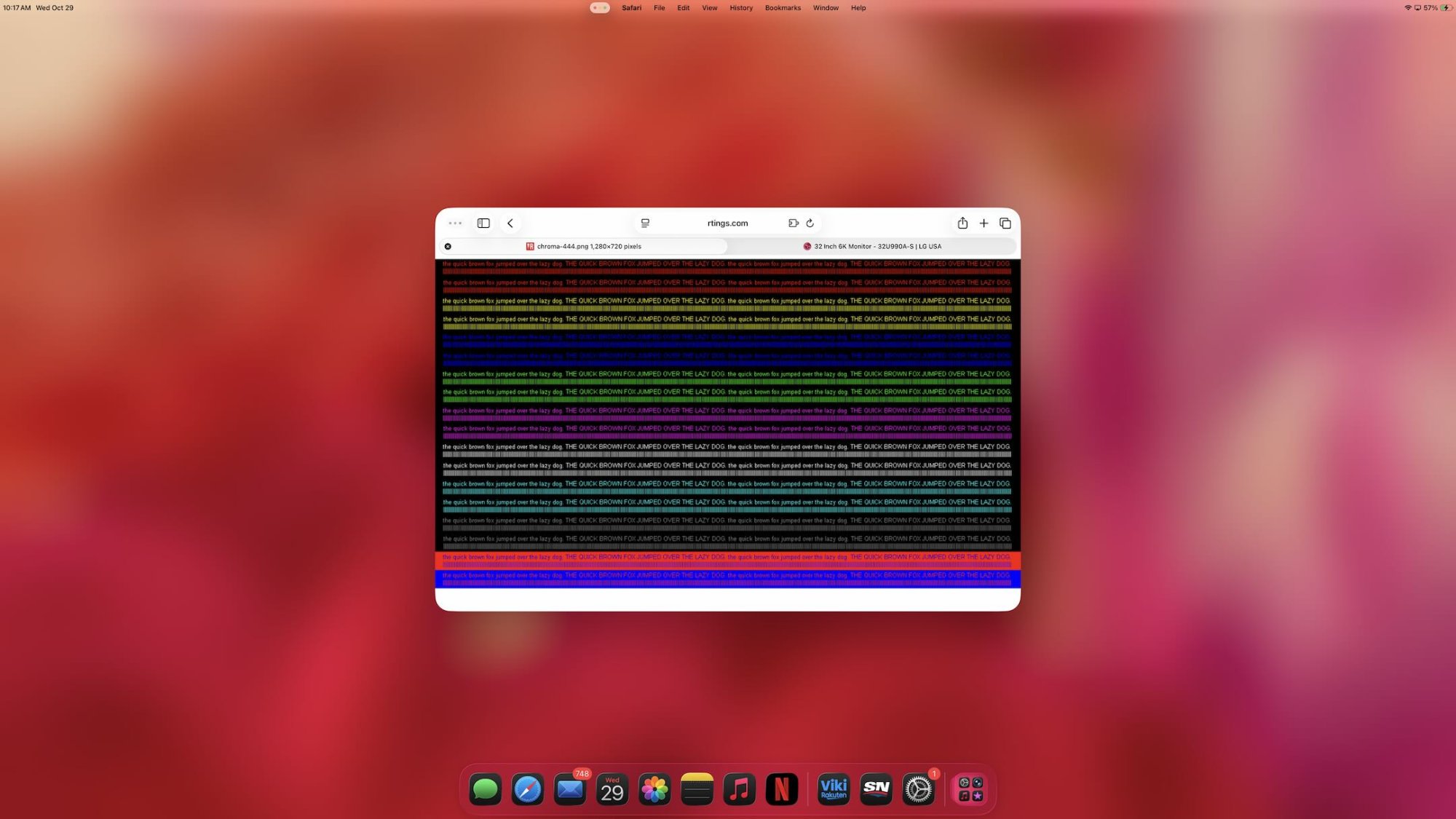Open a new tab with plus icon

[984, 223]
